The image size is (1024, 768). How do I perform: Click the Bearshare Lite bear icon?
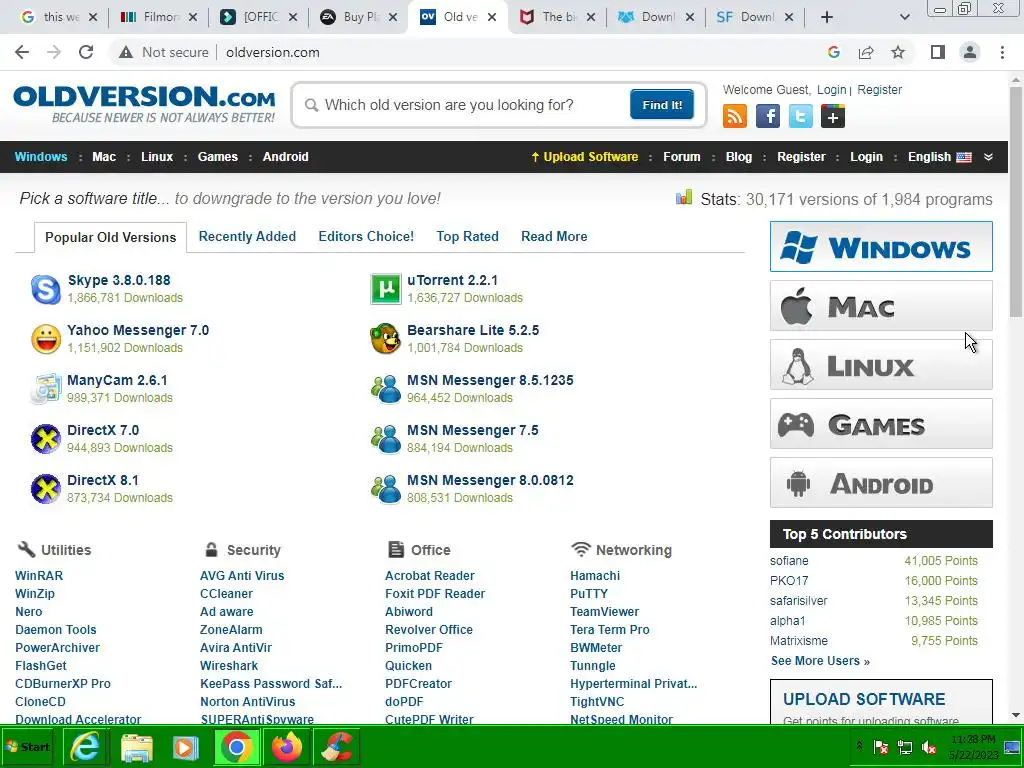click(386, 339)
